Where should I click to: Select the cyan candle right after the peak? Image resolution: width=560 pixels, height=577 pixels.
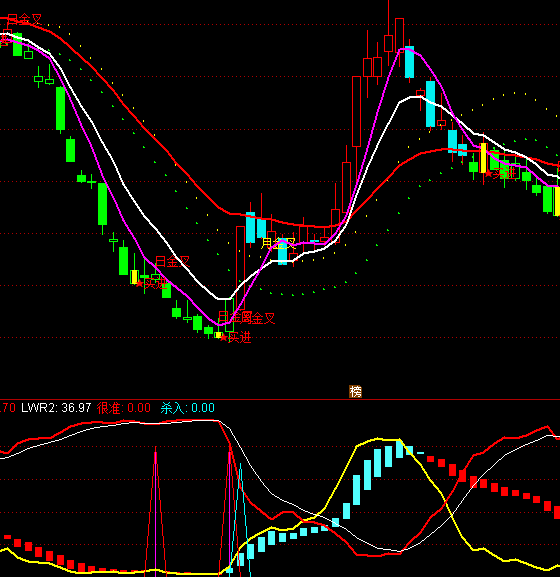[409, 62]
